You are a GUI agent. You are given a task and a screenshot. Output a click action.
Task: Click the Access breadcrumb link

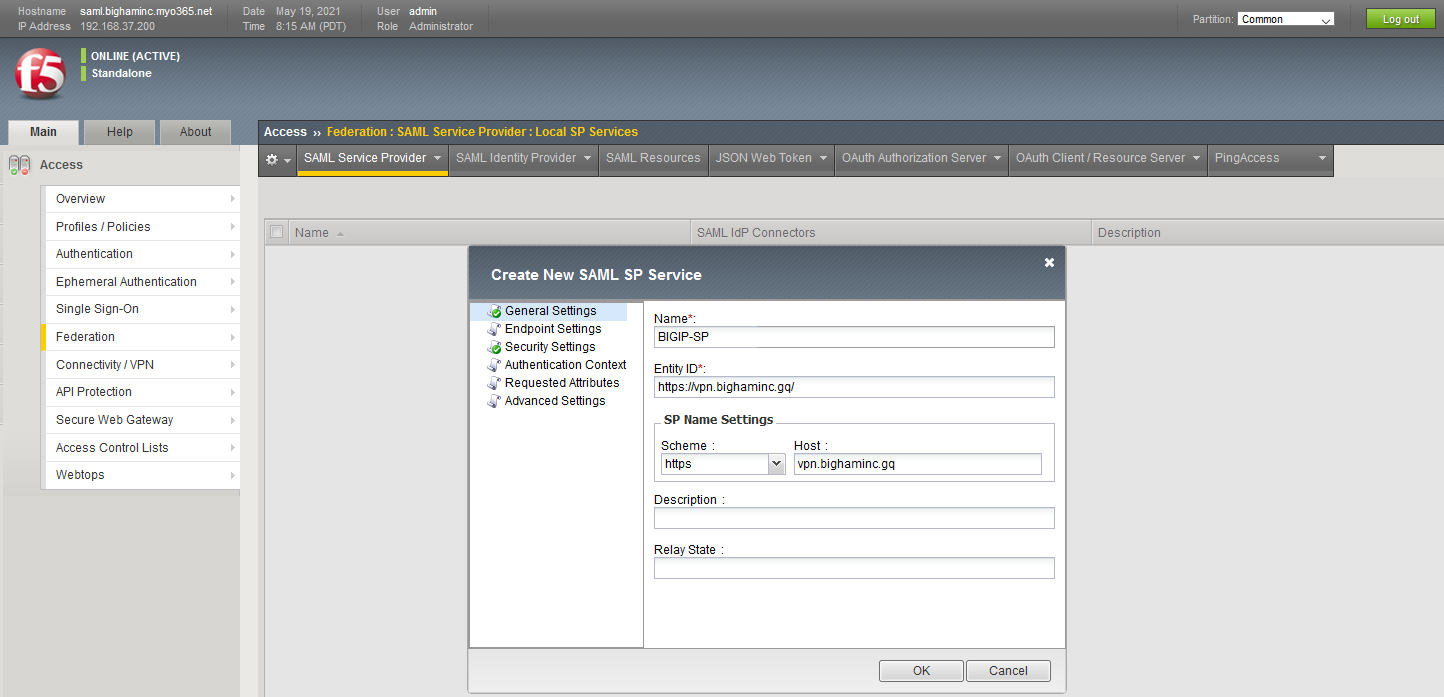click(x=285, y=132)
